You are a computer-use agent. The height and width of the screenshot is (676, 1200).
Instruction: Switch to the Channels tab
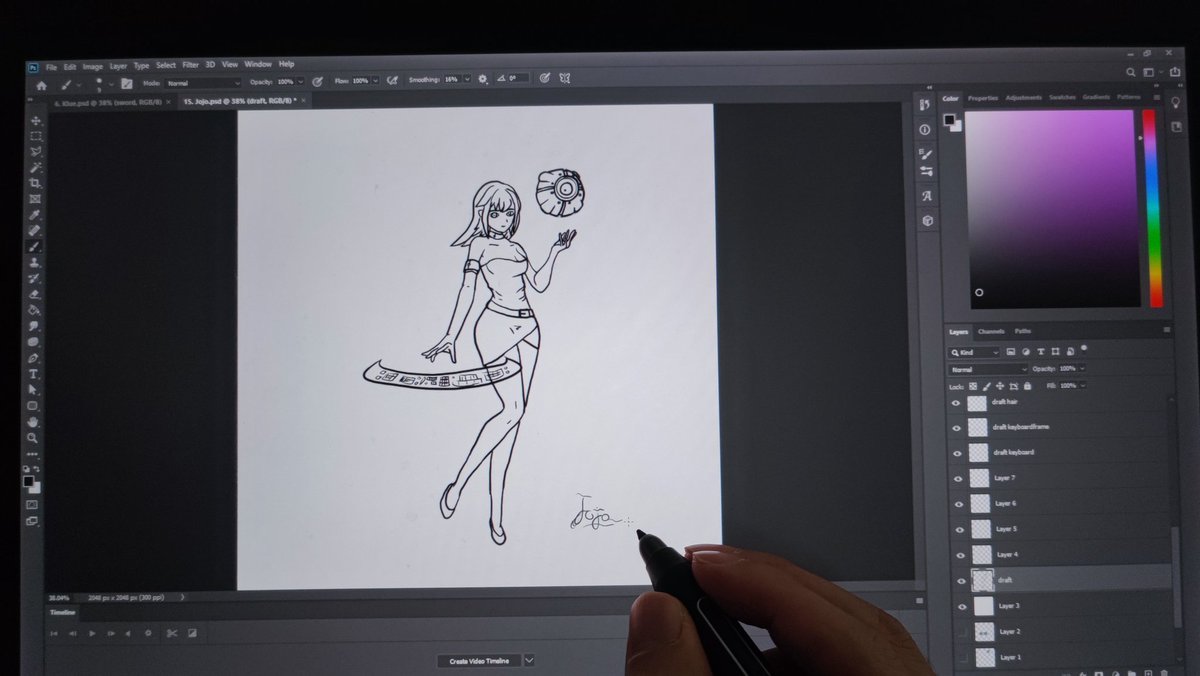point(992,331)
